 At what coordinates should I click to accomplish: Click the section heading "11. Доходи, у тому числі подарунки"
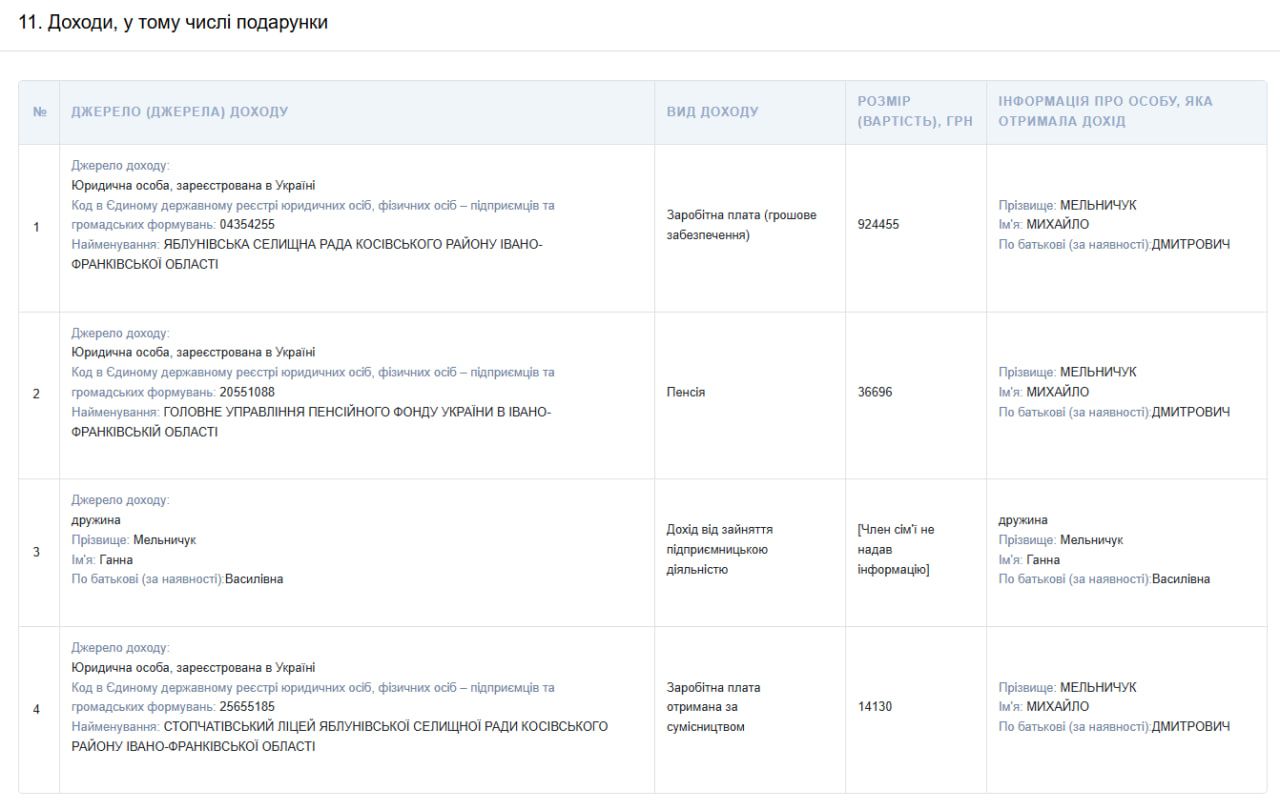tap(173, 22)
